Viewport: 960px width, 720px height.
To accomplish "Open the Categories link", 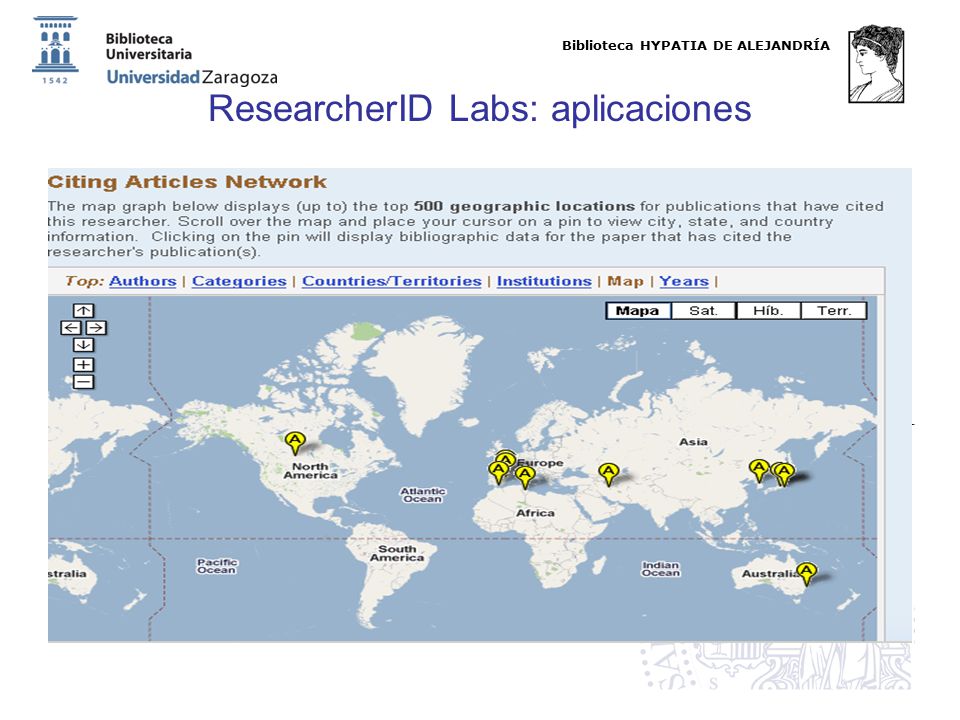I will [x=239, y=281].
